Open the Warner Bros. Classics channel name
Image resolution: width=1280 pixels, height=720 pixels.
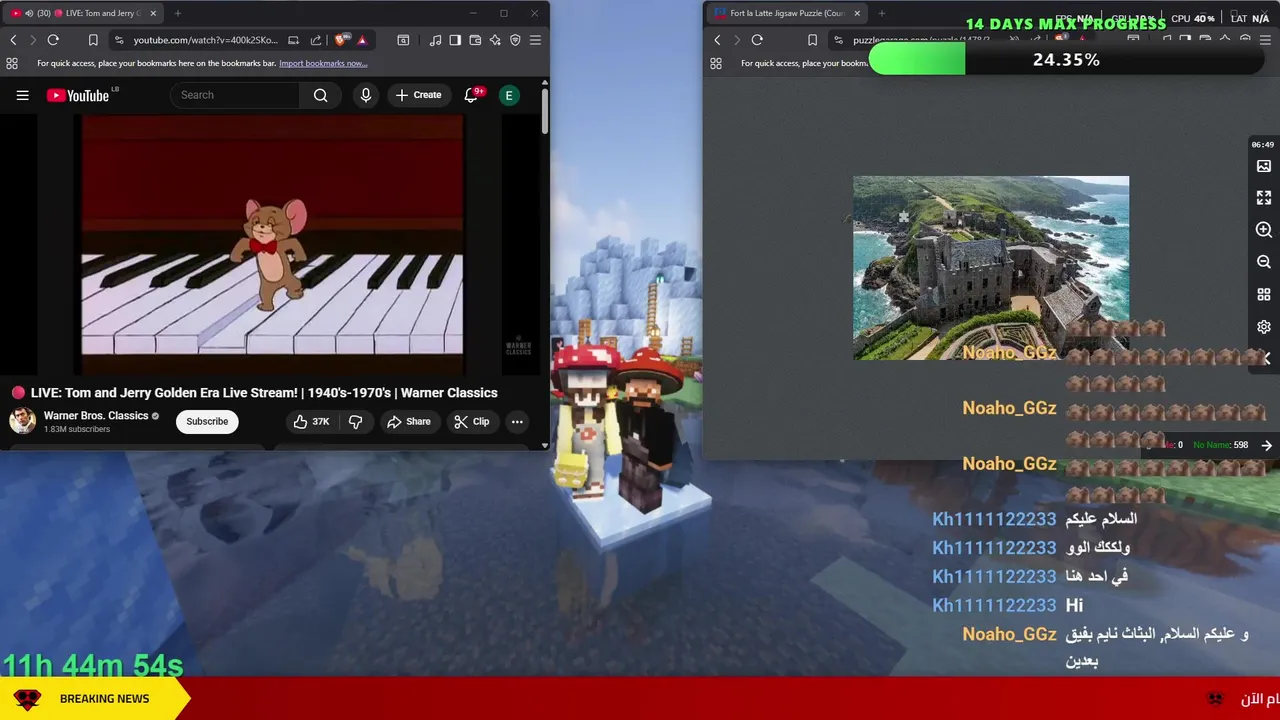tap(96, 415)
